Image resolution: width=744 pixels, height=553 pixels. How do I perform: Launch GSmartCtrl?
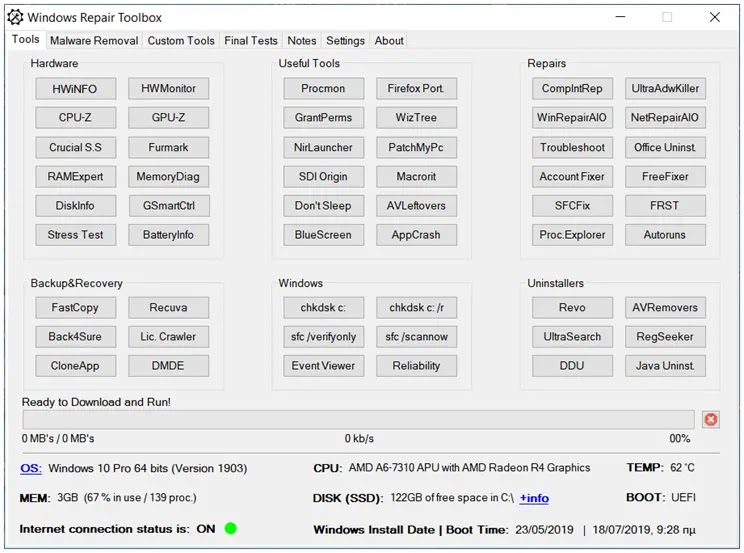pyautogui.click(x=168, y=206)
